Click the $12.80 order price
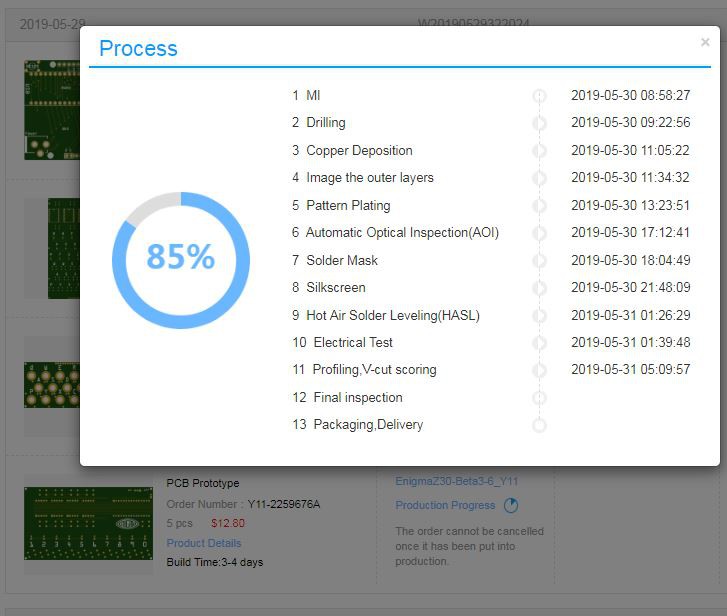The width and height of the screenshot is (727, 616). pyautogui.click(x=228, y=523)
